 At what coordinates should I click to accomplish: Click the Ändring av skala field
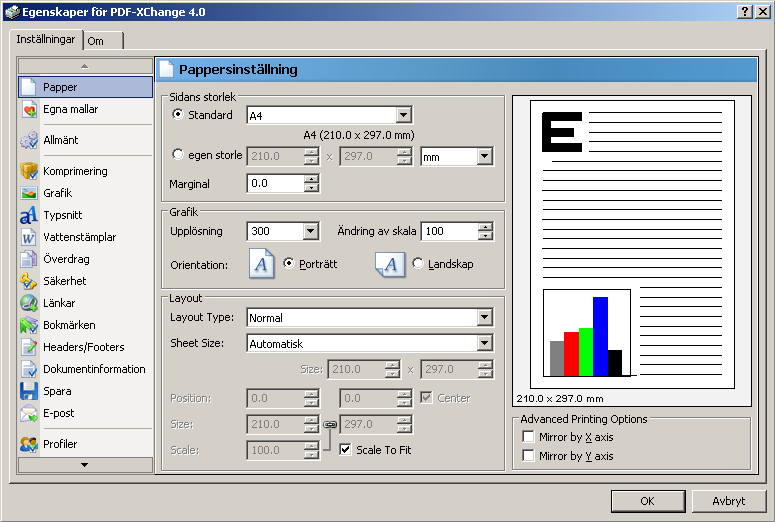[450, 231]
